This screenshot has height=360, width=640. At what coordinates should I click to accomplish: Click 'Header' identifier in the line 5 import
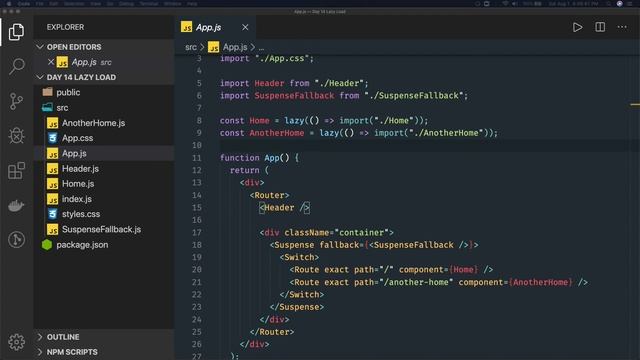click(269, 83)
